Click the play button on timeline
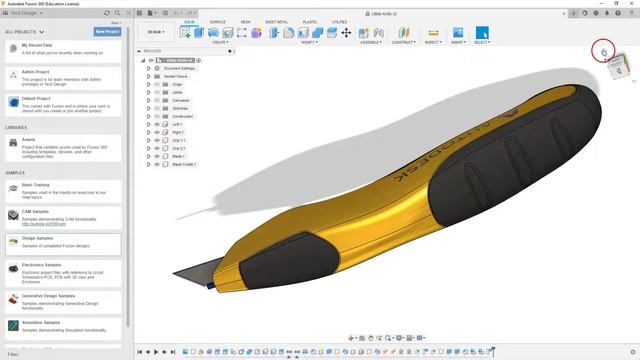 [x=156, y=352]
